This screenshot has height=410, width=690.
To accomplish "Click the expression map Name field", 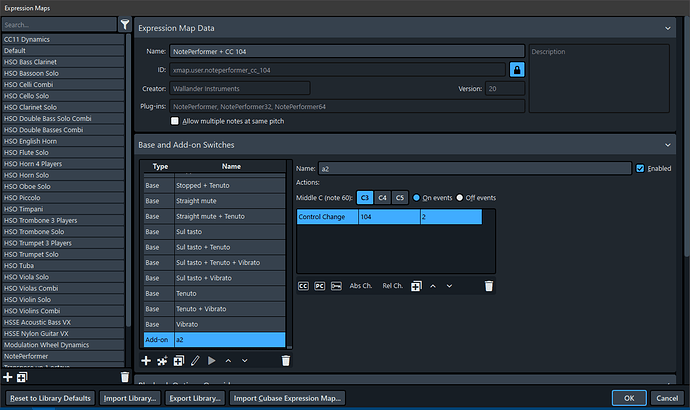I will point(347,51).
